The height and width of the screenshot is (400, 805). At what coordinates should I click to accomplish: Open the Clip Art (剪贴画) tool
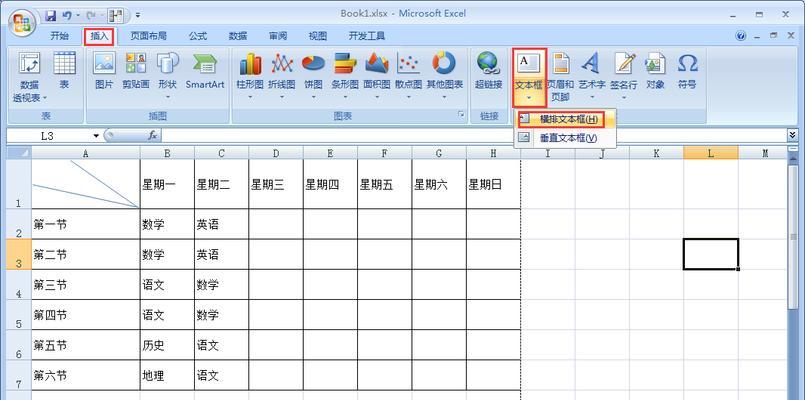[136, 71]
